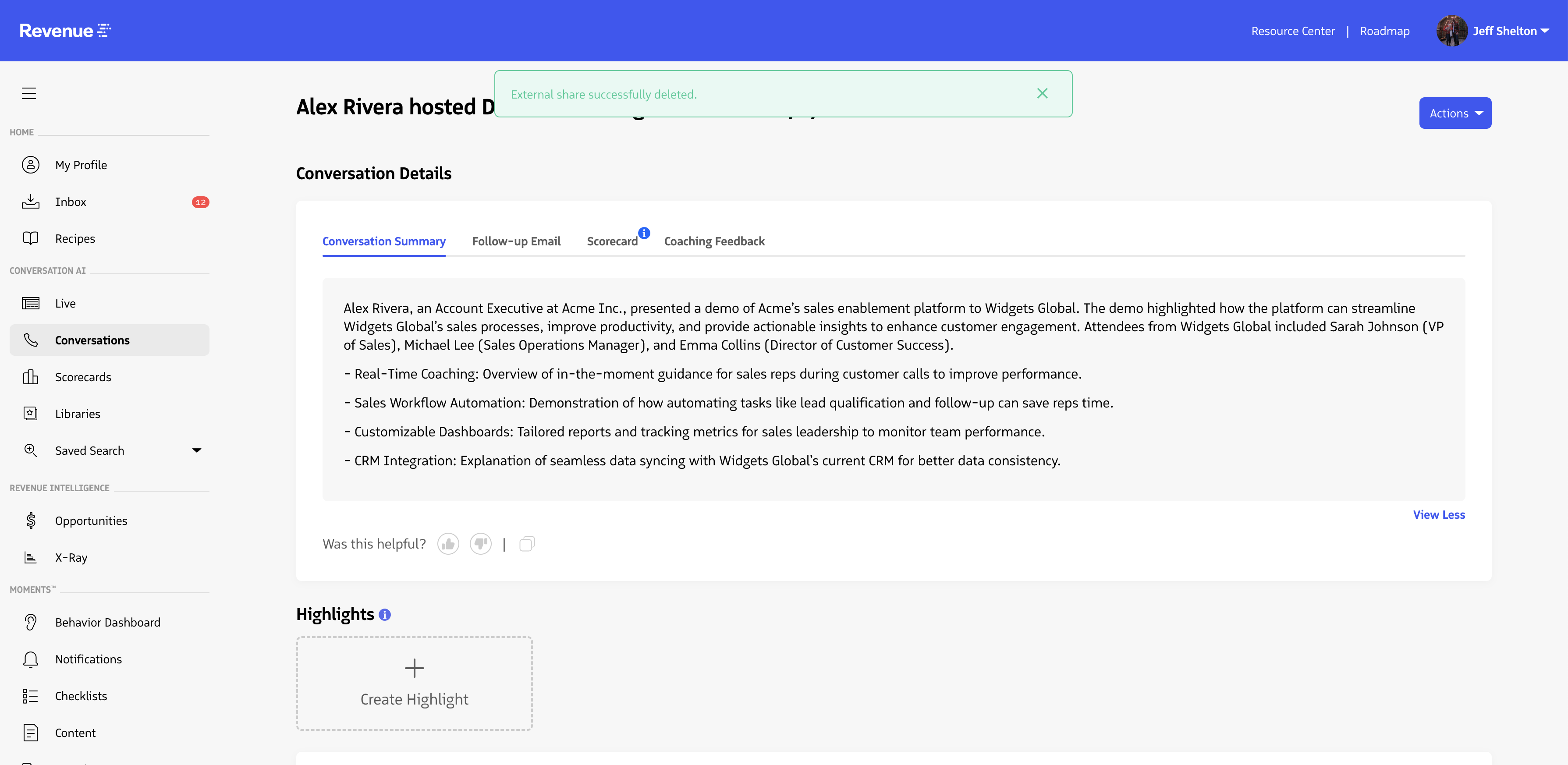The height and width of the screenshot is (765, 1568).
Task: Click the Scorecard tab info icon
Action: [x=644, y=233]
